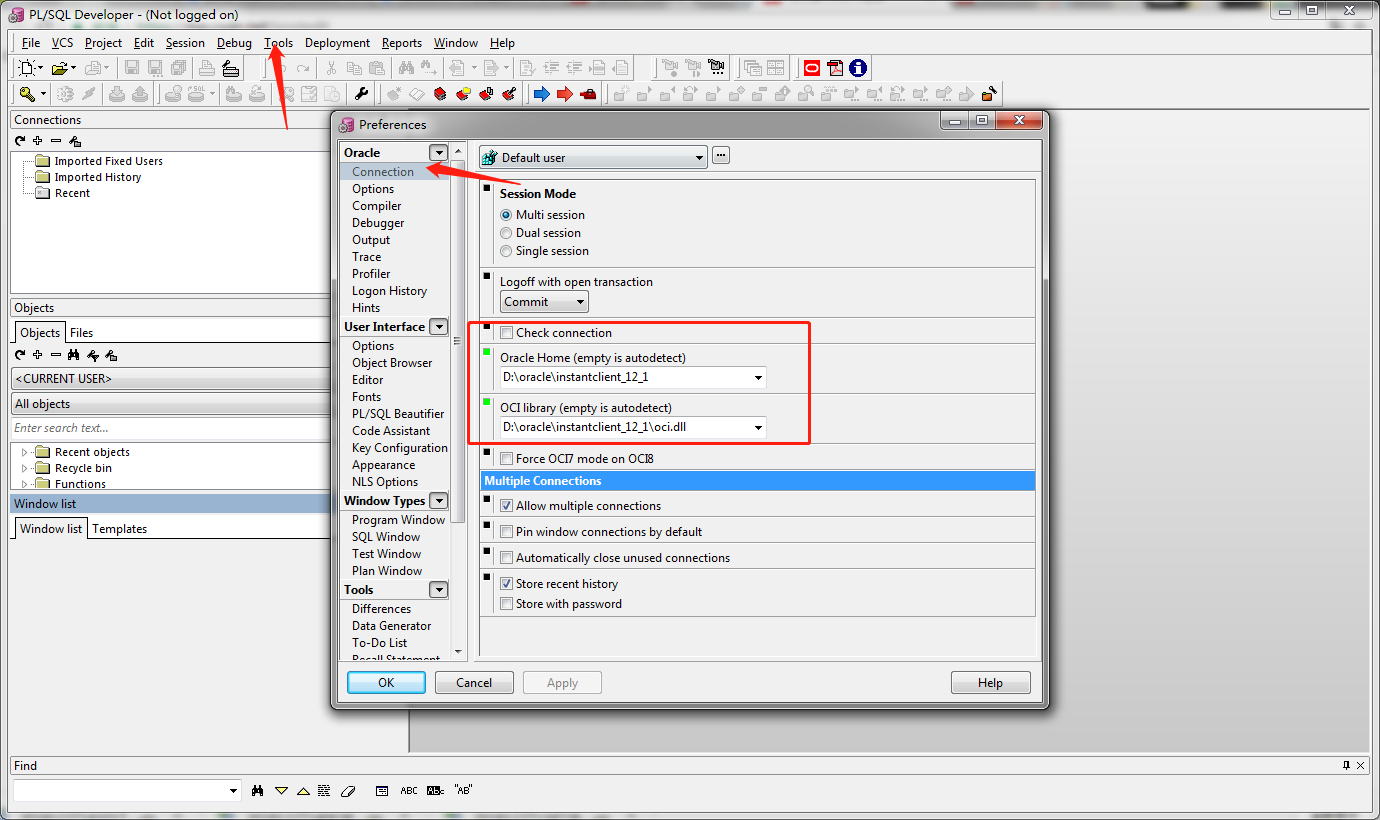The image size is (1380, 820).
Task: Enable the Check connection checkbox
Action: click(x=507, y=333)
